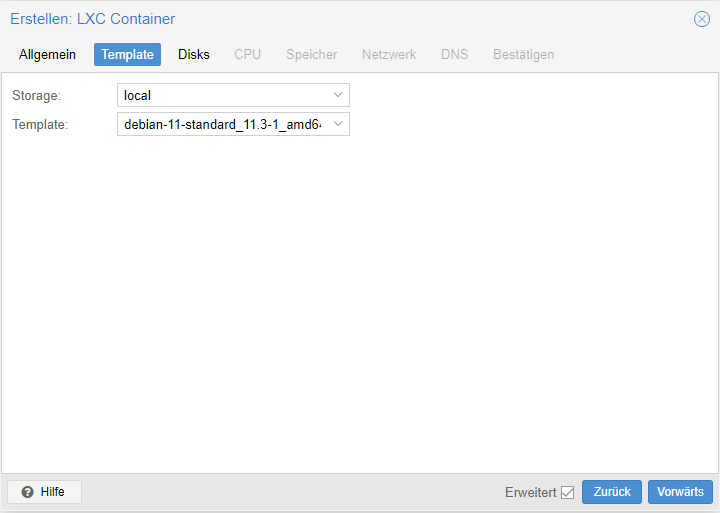Toggle the Erweitert checkbox

point(568,492)
